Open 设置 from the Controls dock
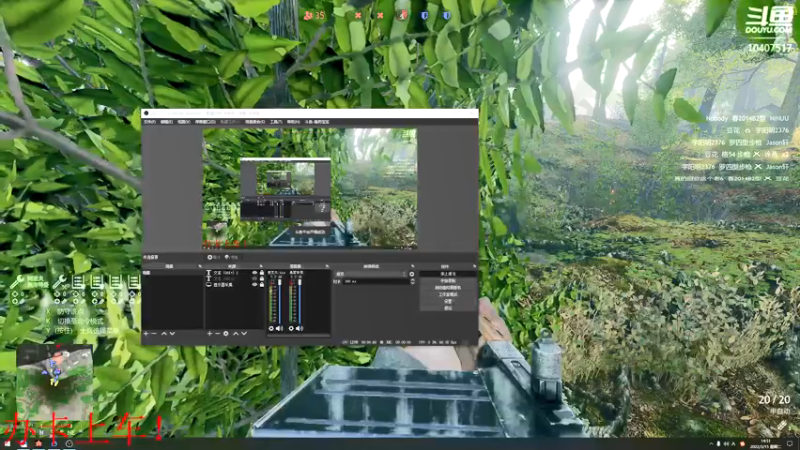800x450 pixels. [x=448, y=301]
